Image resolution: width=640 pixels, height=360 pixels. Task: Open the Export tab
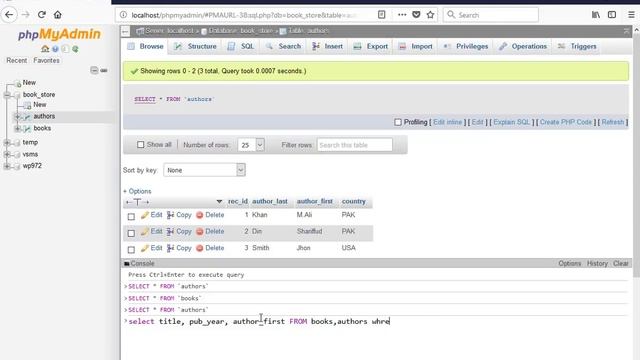(371, 47)
